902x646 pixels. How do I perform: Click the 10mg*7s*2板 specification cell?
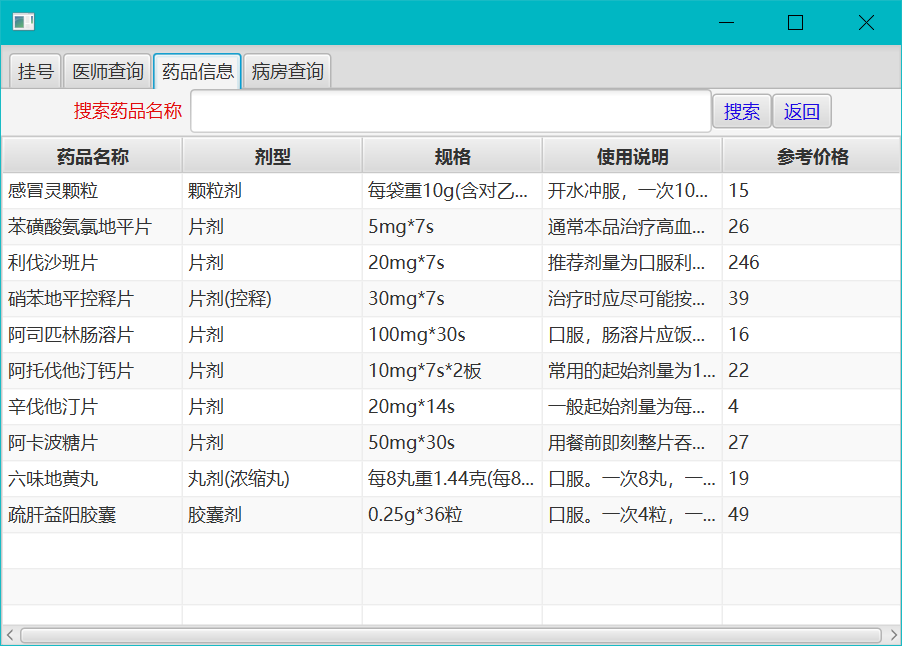pyautogui.click(x=452, y=370)
